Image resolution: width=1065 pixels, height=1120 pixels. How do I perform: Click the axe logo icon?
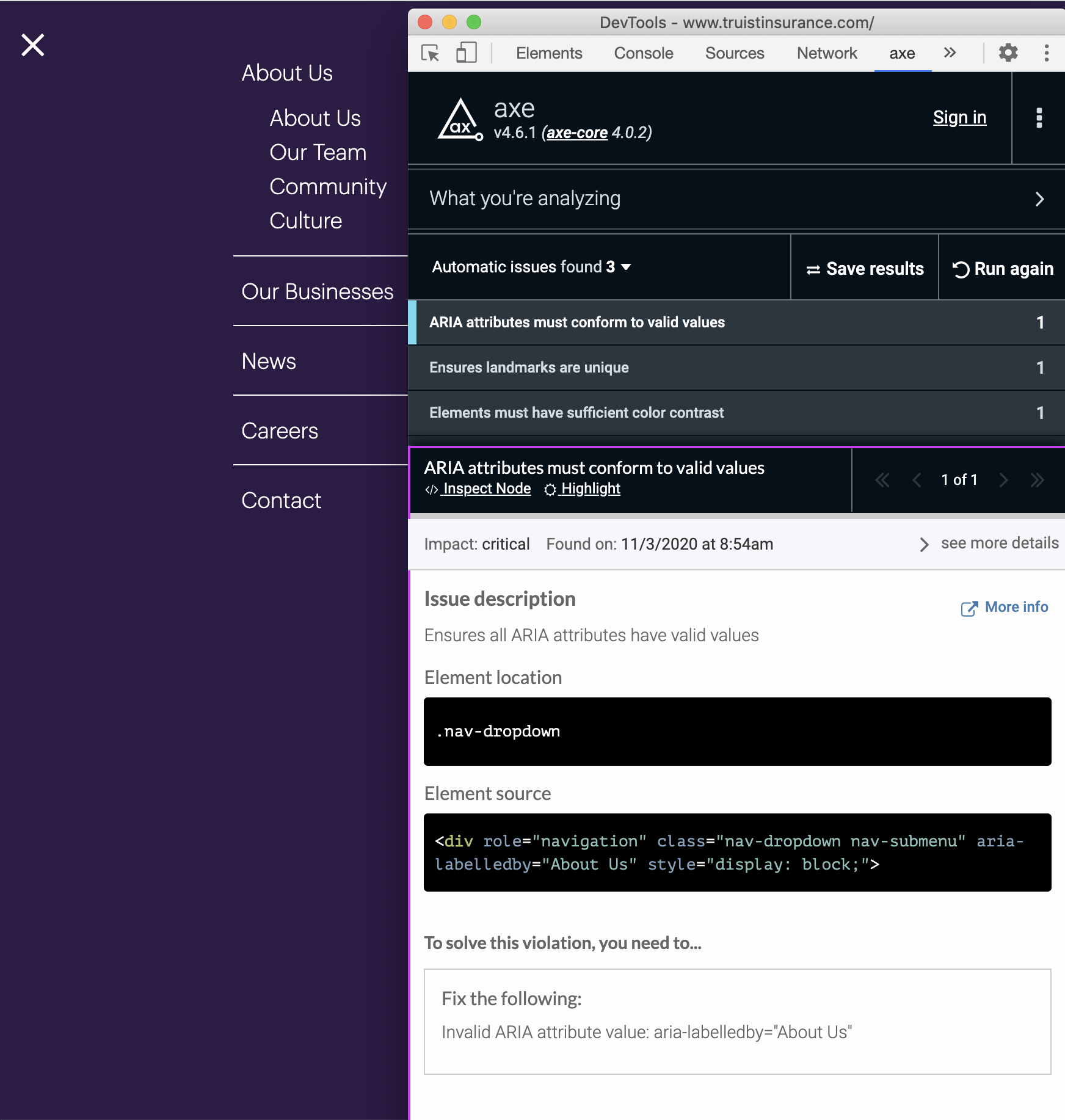coord(460,120)
